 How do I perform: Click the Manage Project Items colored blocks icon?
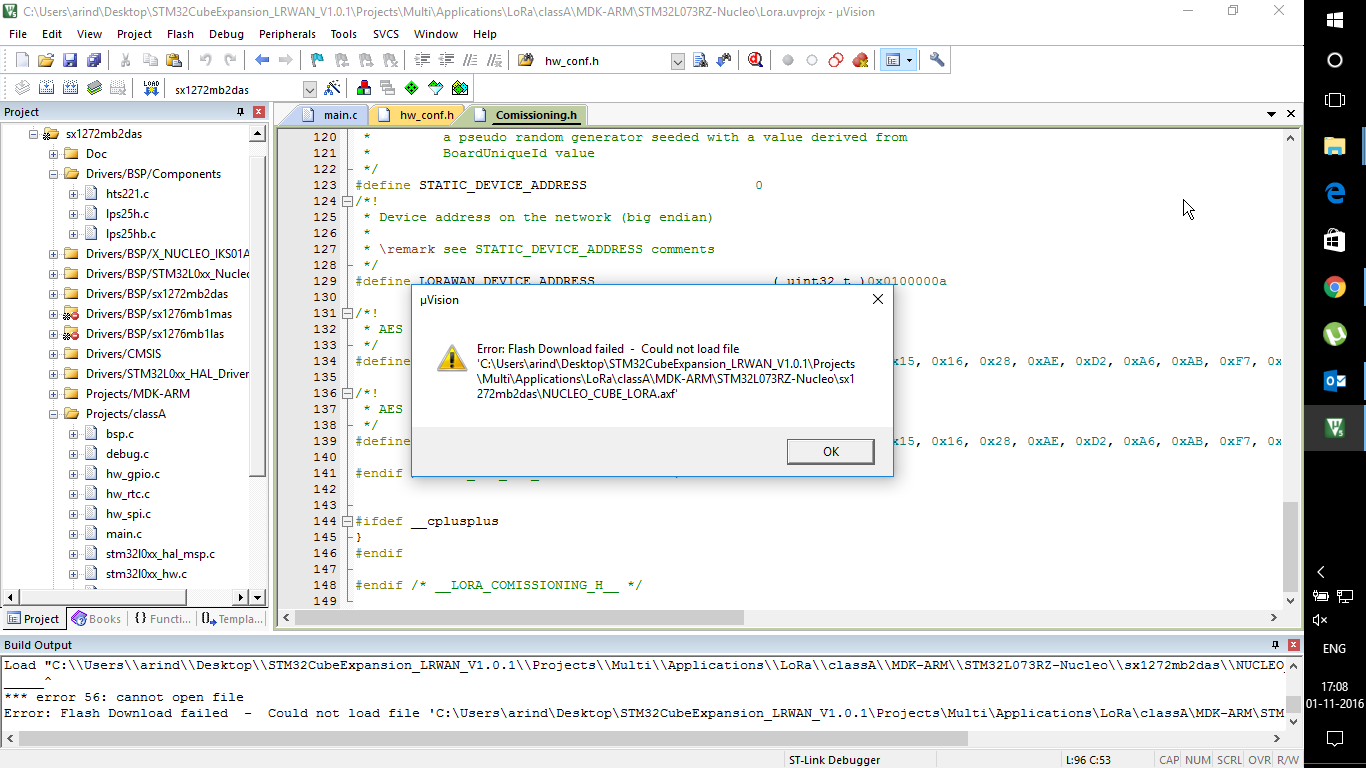click(x=364, y=89)
